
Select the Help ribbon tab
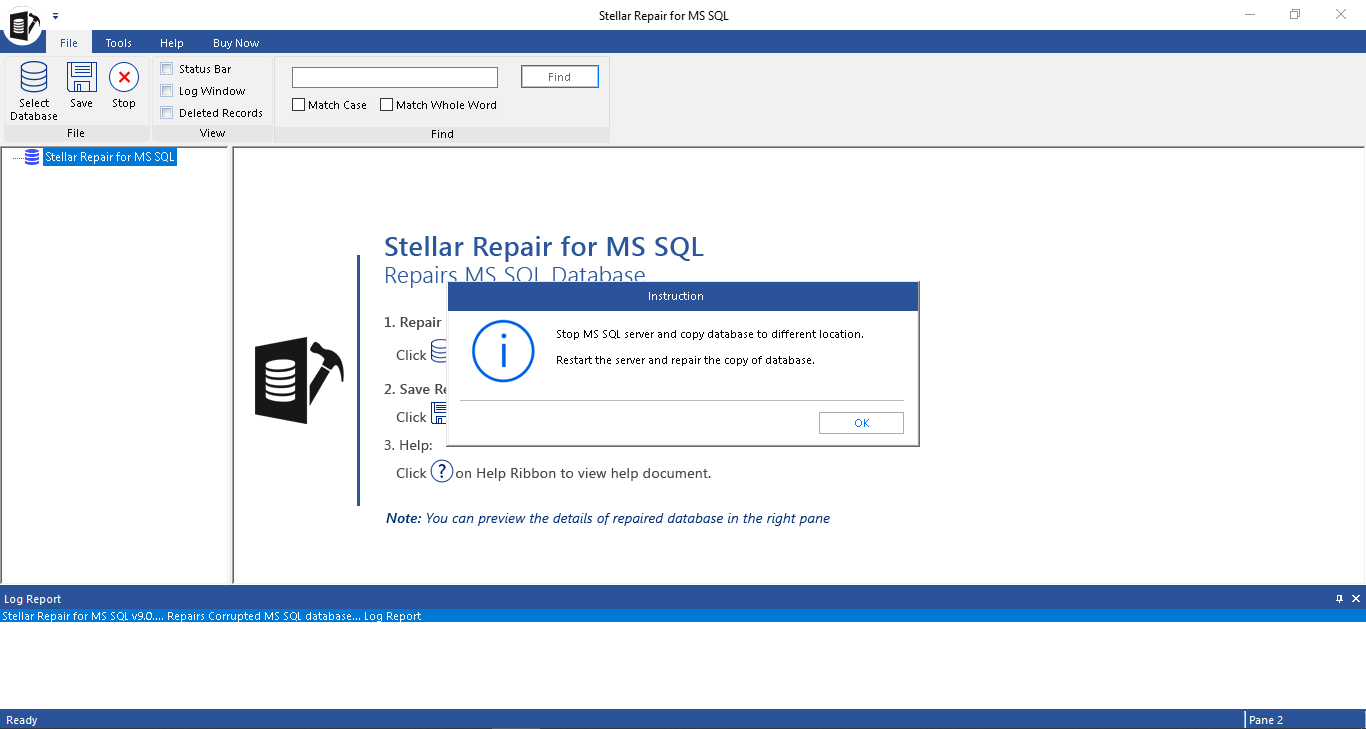click(171, 43)
